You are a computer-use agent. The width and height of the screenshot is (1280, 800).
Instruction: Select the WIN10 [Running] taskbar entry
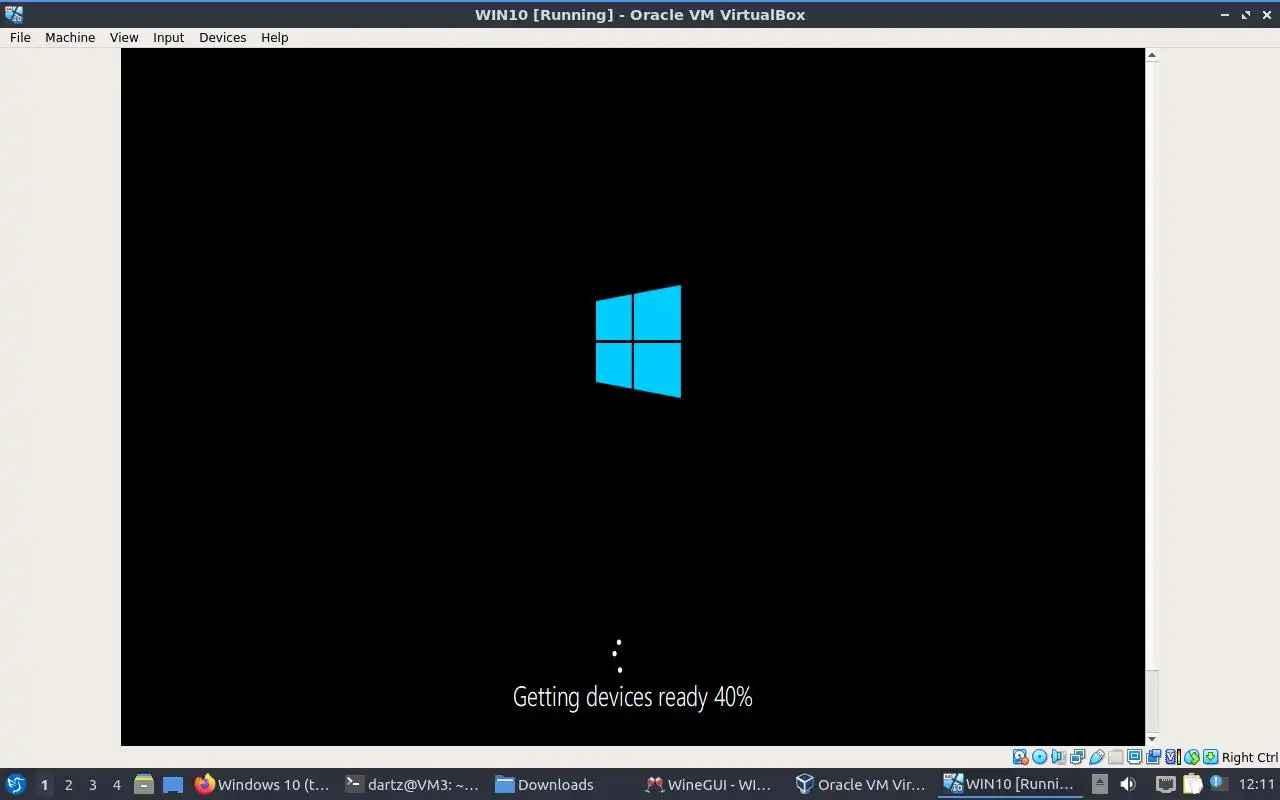pyautogui.click(x=1011, y=785)
